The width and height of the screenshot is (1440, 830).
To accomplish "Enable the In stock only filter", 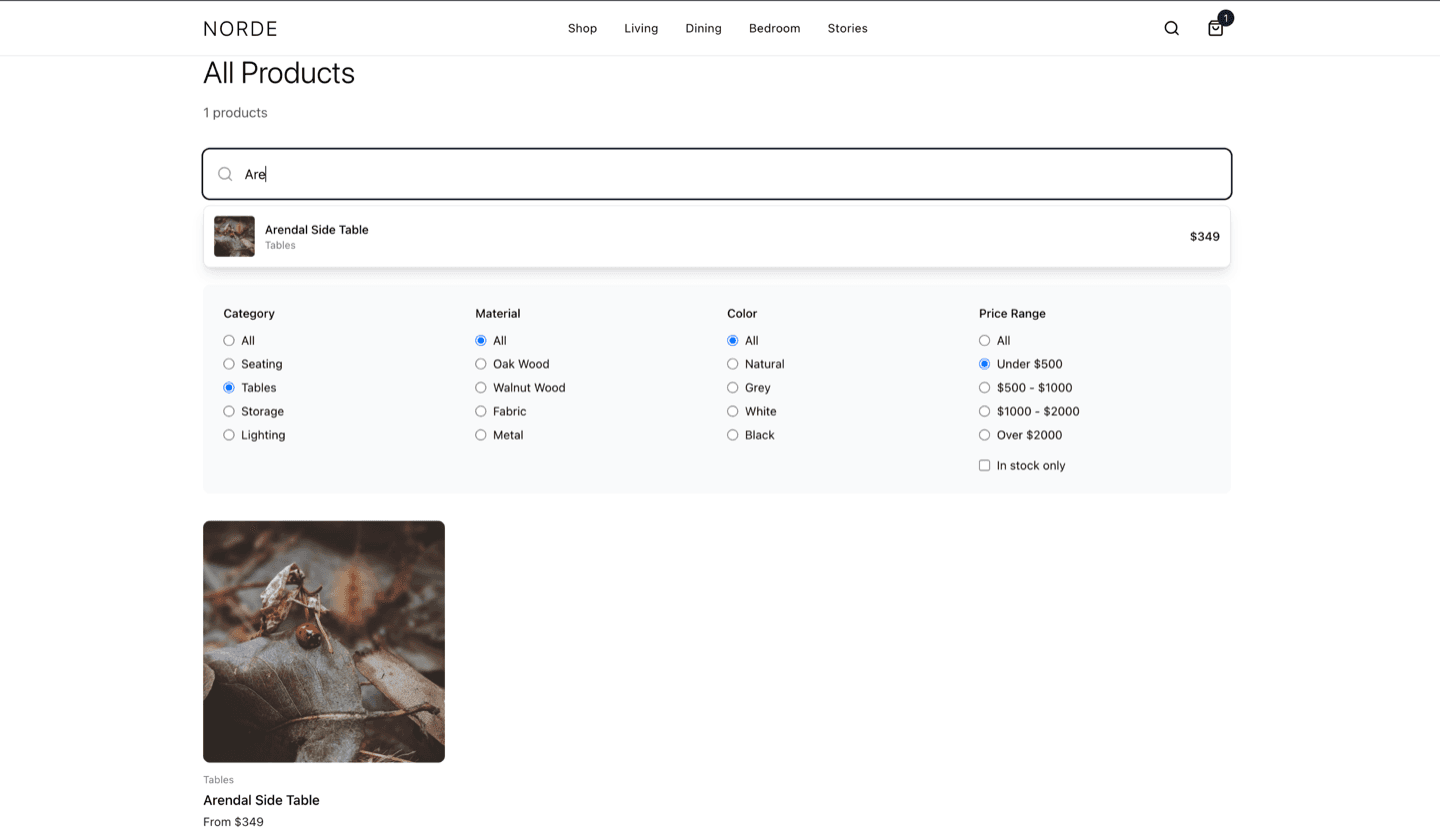I will (x=984, y=465).
